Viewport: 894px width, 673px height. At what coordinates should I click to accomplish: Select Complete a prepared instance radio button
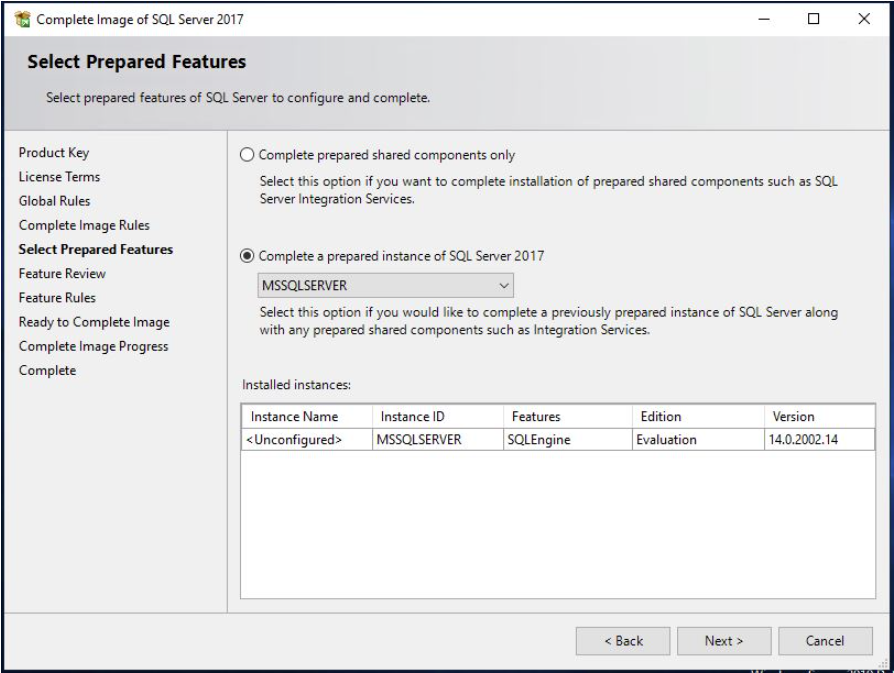coord(247,256)
